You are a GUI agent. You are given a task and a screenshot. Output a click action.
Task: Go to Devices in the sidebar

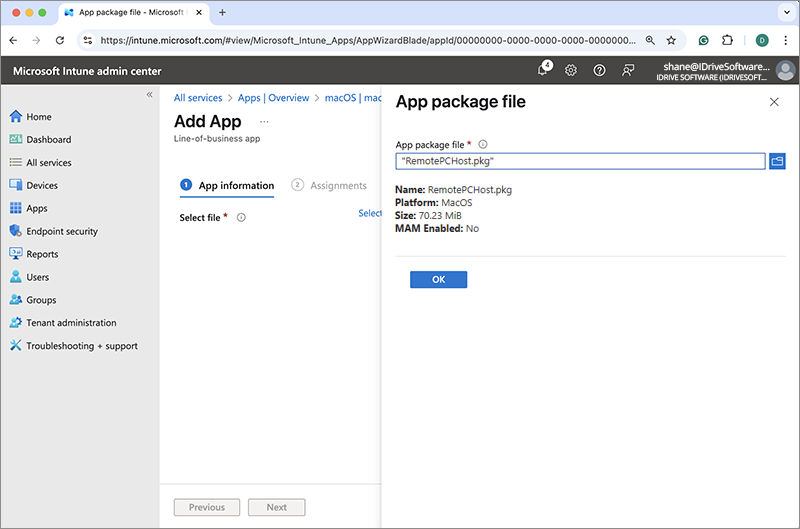pos(42,185)
